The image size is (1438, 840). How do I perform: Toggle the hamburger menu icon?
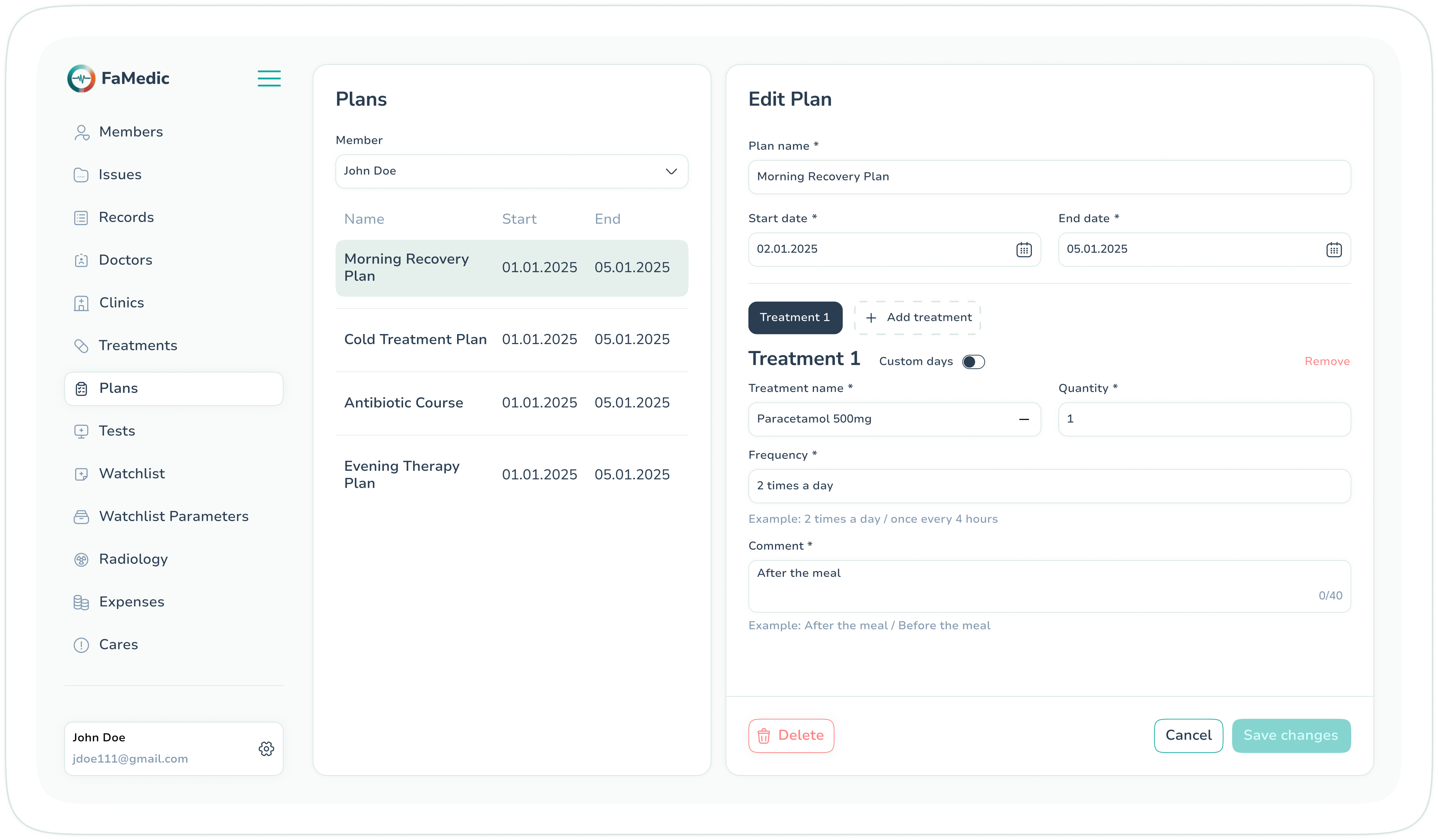point(269,78)
